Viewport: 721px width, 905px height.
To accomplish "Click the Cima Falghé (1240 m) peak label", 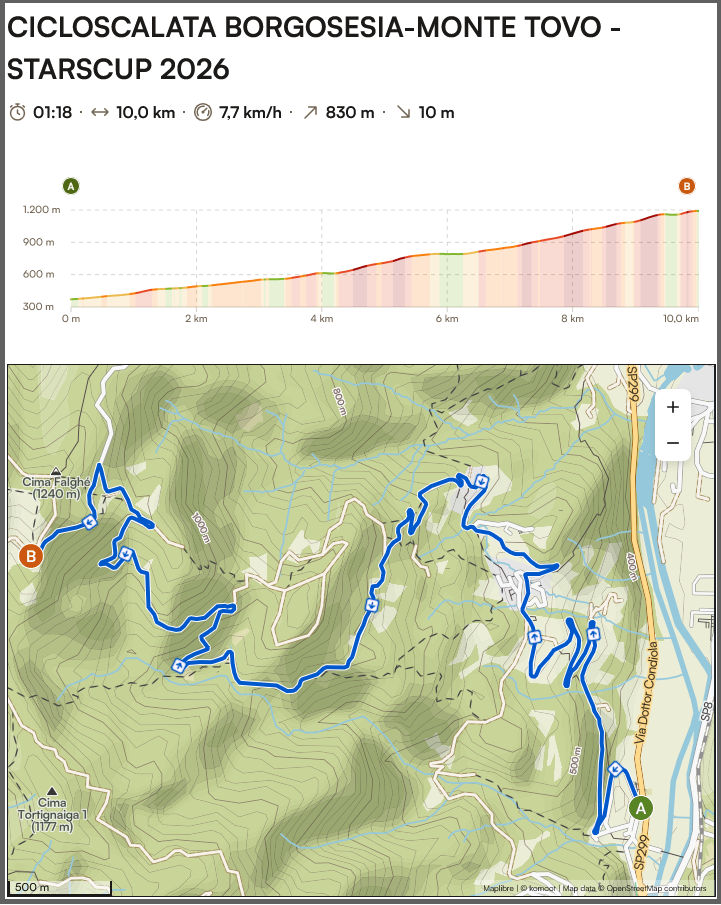I will 55,487.
